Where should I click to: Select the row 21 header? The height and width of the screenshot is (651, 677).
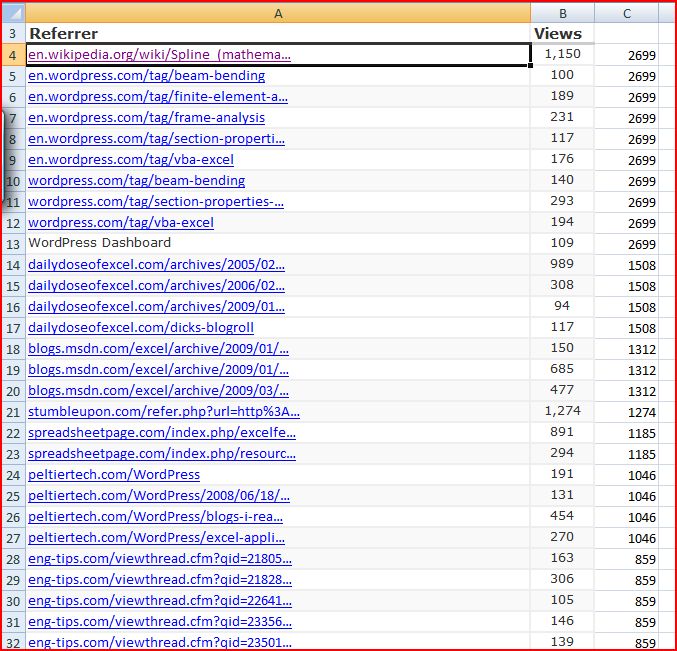click(13, 412)
